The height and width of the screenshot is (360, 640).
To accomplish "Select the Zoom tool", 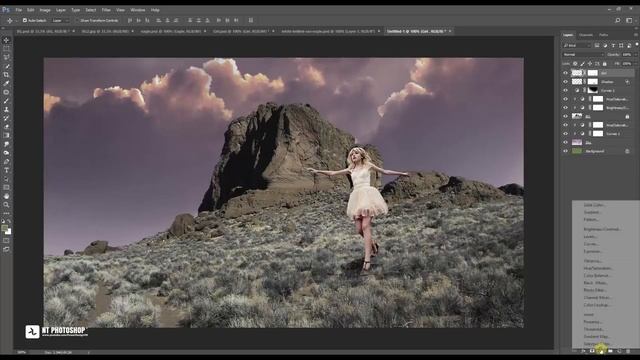I will [x=6, y=205].
